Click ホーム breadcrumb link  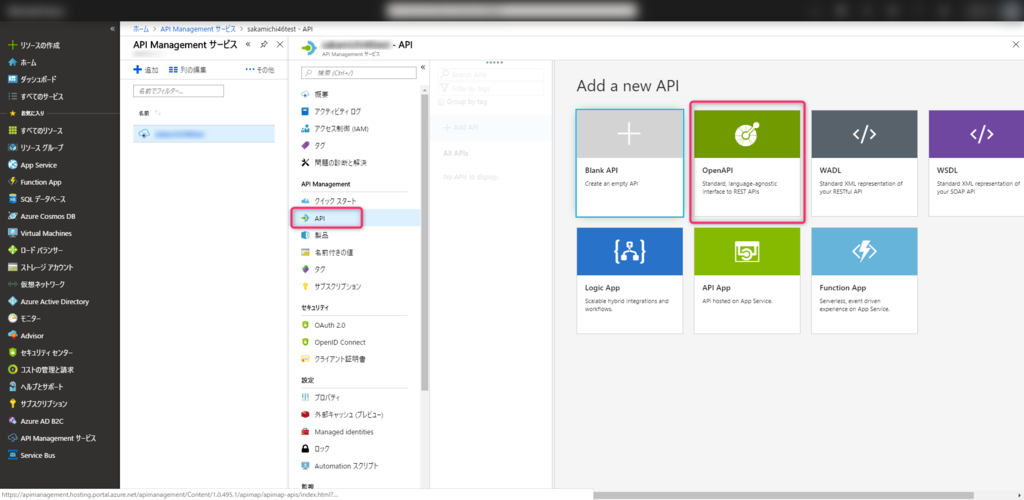pos(140,29)
